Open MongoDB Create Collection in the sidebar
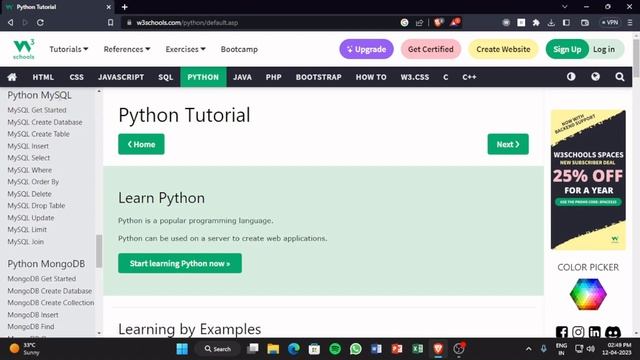The height and width of the screenshot is (360, 640). 51,302
